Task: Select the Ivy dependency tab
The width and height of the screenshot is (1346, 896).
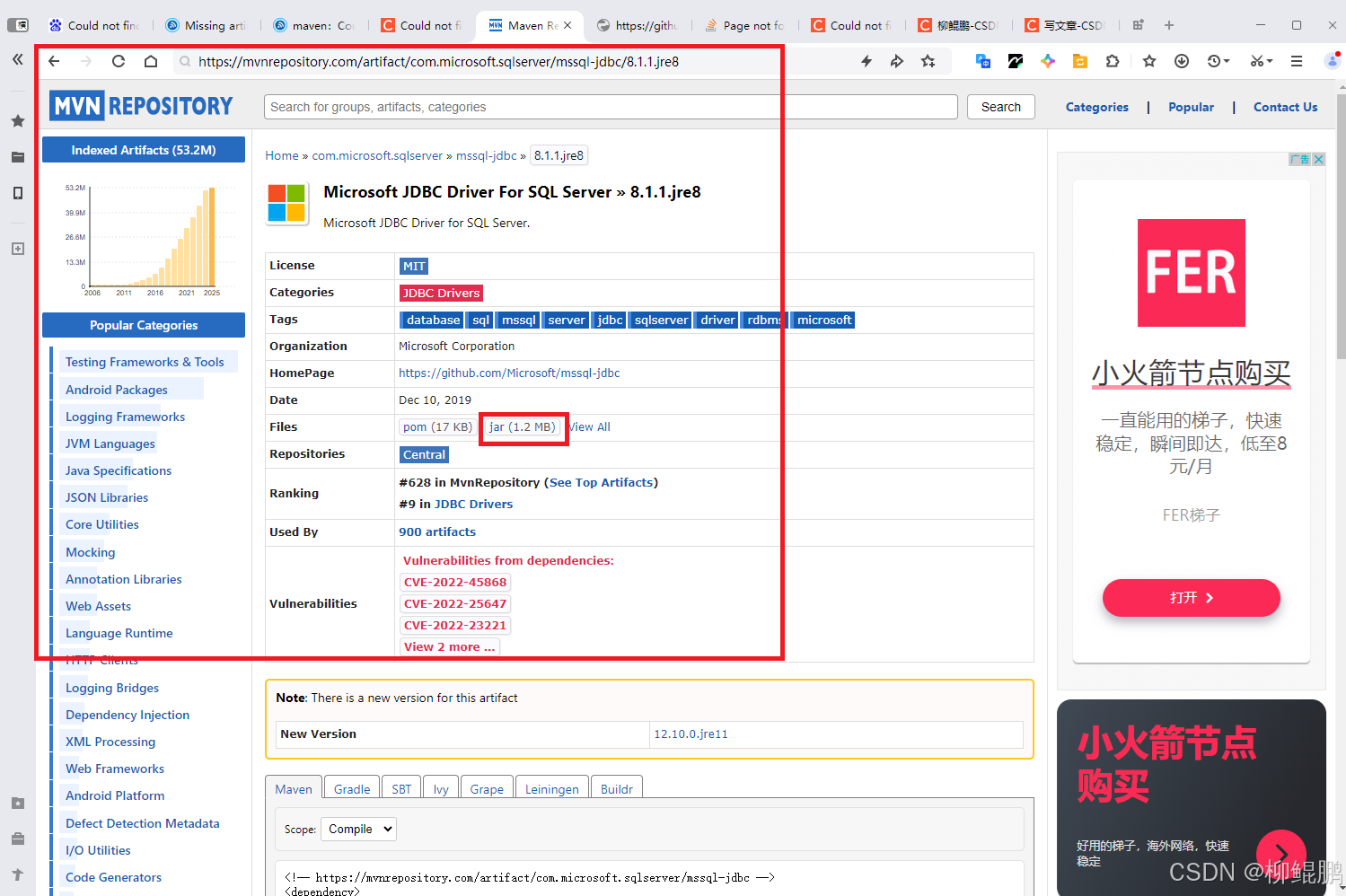Action: point(441,788)
